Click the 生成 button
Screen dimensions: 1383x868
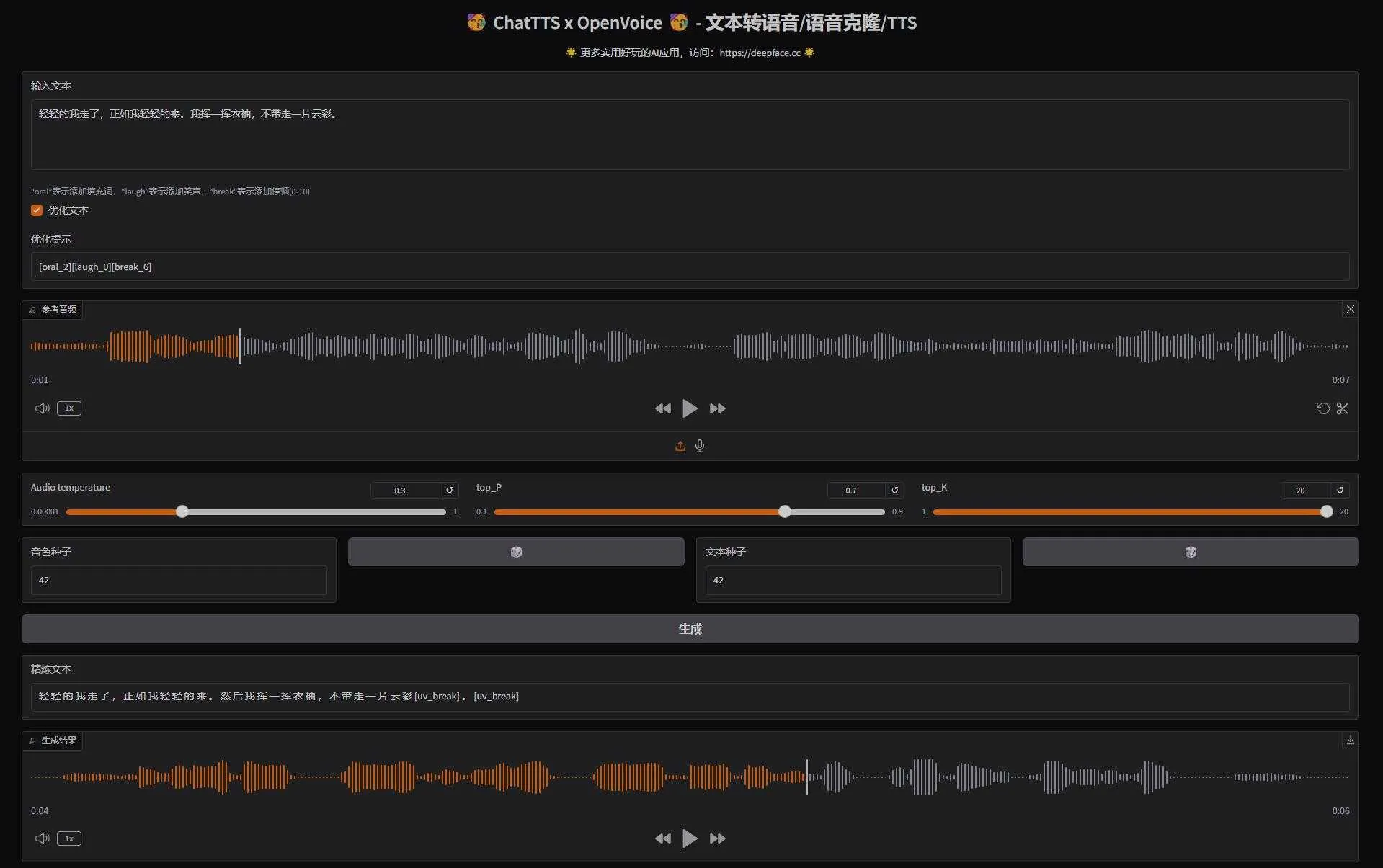pos(690,629)
